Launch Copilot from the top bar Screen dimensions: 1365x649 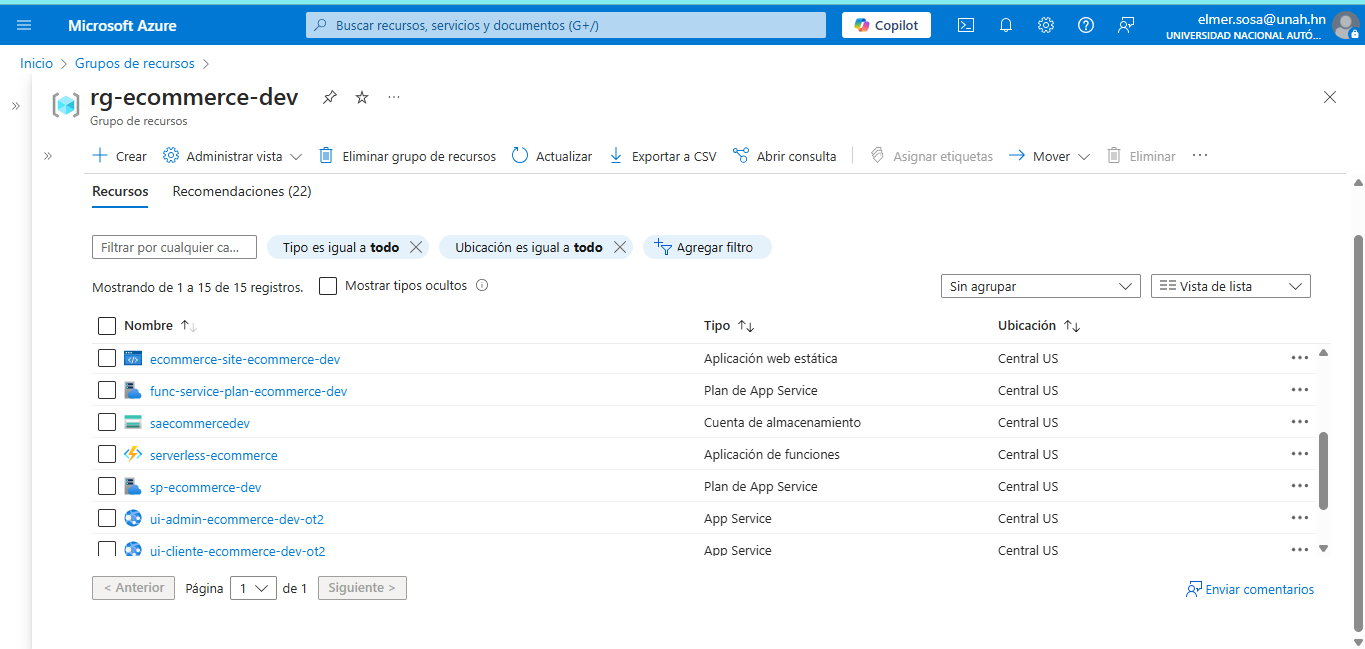(886, 24)
